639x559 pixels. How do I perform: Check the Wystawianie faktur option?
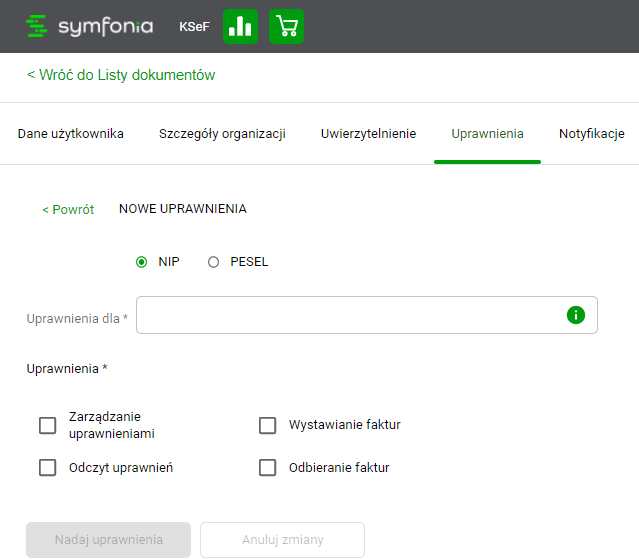[x=267, y=426]
